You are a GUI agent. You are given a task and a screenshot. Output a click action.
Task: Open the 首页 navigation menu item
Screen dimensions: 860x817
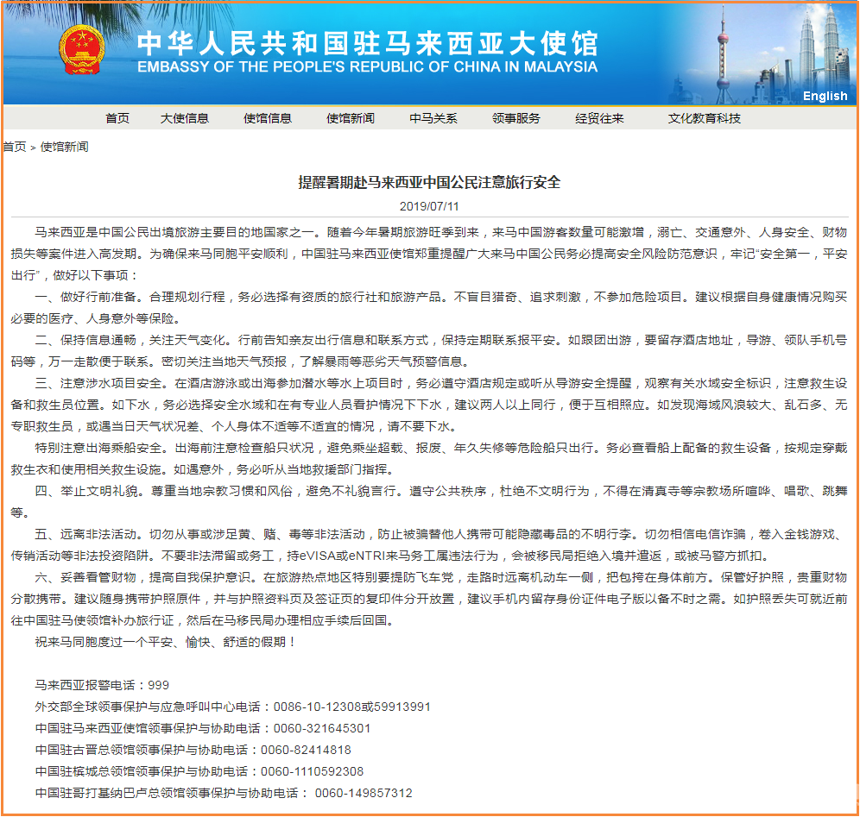117,118
